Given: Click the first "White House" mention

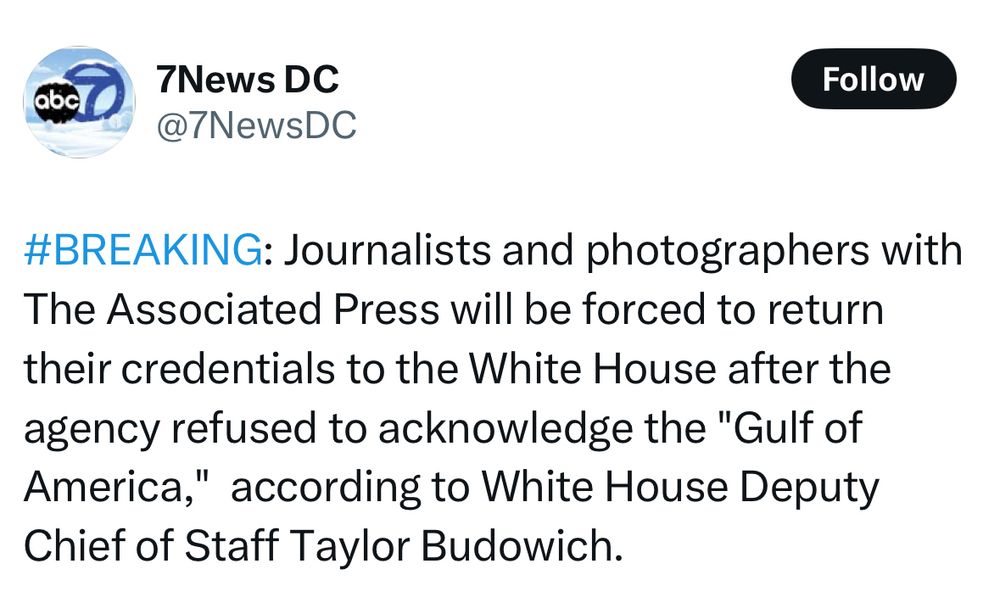Looking at the screenshot, I should click(592, 369).
